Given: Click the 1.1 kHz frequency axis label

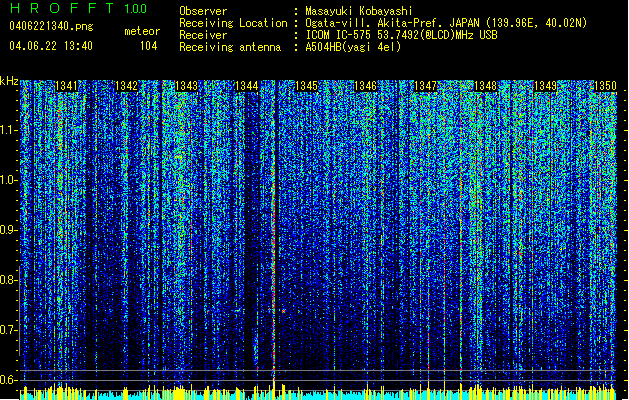Looking at the screenshot, I should [9, 130].
